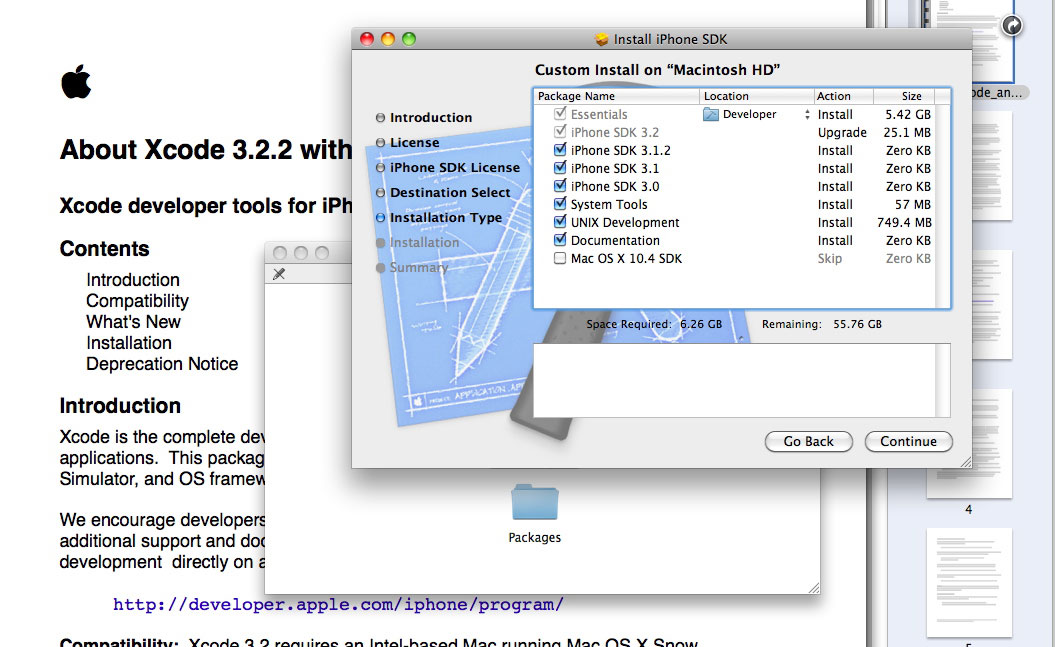
Task: Select the License installer step
Action: 414,143
